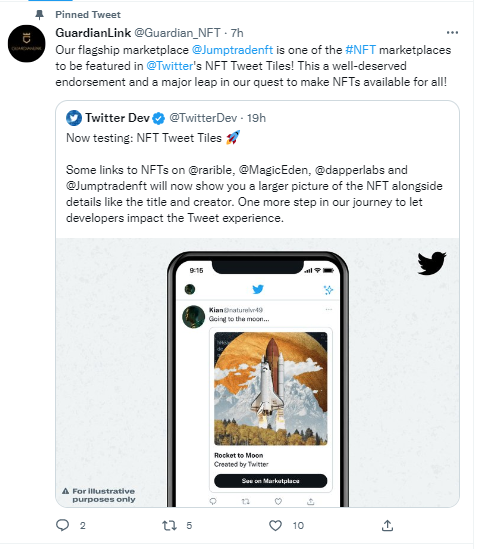This screenshot has height=549, width=488.
Task: Open the three-dot more options menu
Action: (x=452, y=33)
